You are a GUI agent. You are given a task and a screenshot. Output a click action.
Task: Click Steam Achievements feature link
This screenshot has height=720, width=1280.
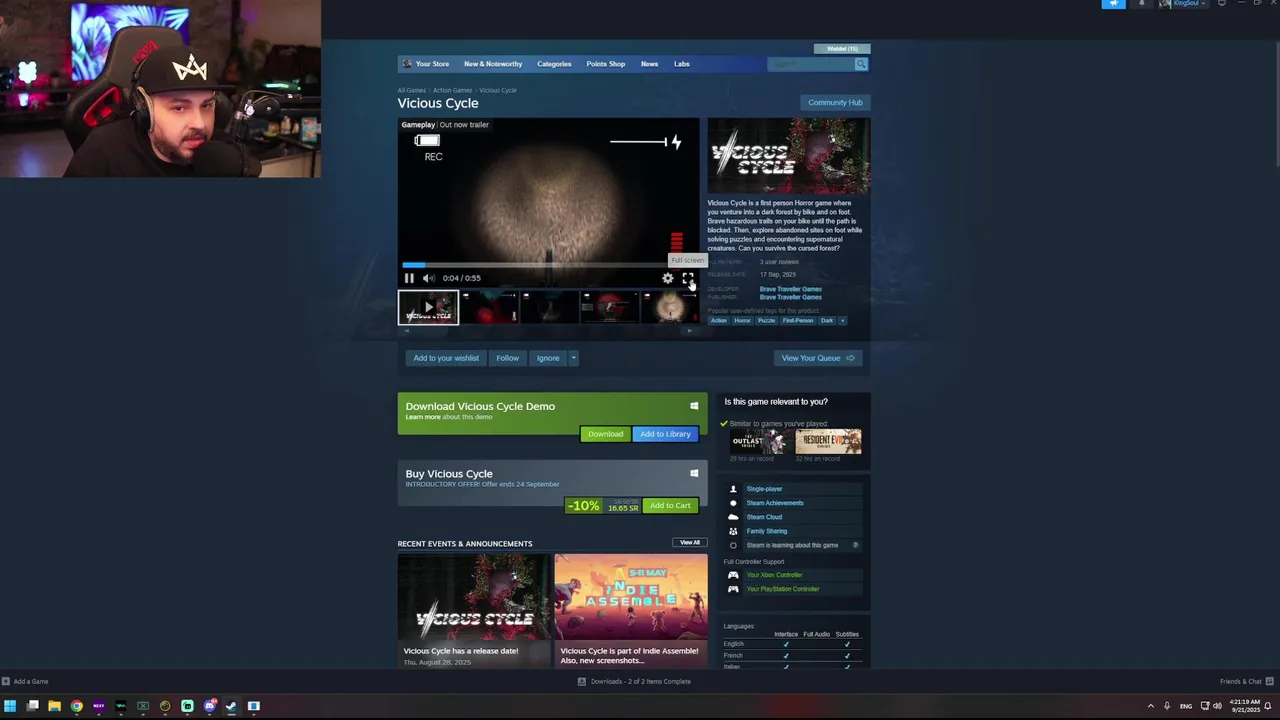pyautogui.click(x=775, y=503)
